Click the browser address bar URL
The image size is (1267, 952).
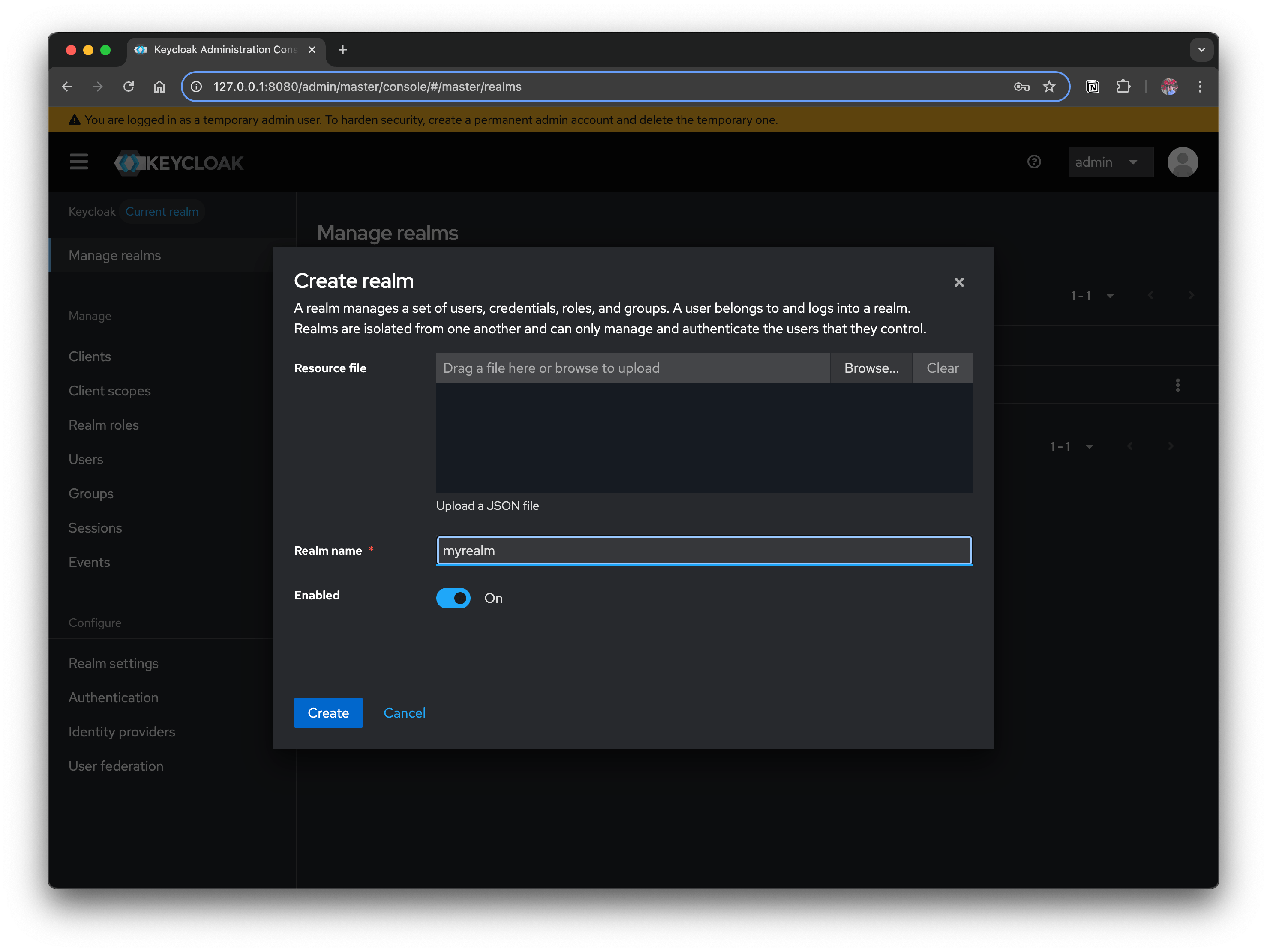click(x=367, y=87)
